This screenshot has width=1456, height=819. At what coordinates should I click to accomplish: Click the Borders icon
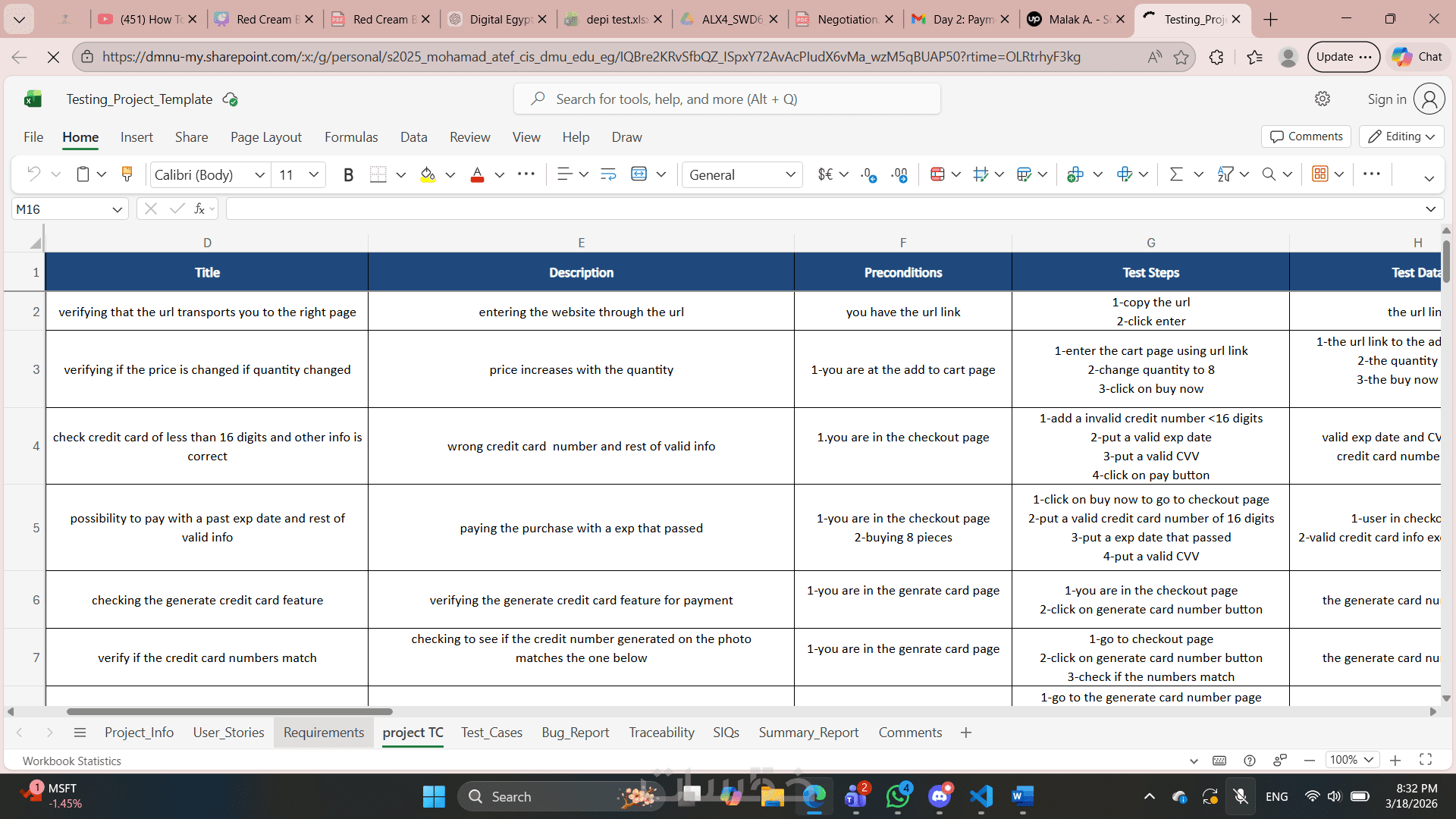378,174
